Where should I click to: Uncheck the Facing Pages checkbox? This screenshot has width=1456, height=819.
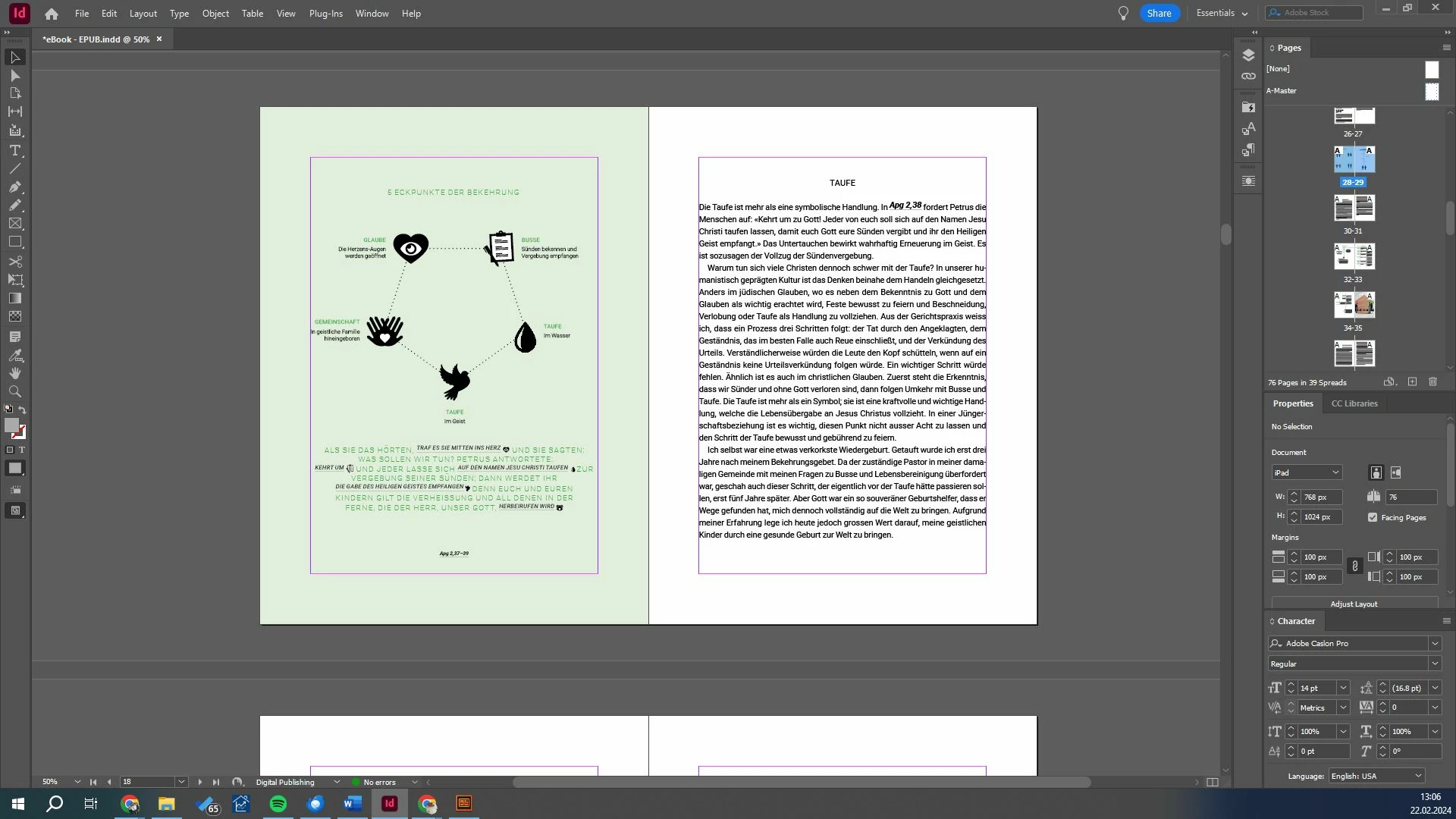[x=1373, y=517]
